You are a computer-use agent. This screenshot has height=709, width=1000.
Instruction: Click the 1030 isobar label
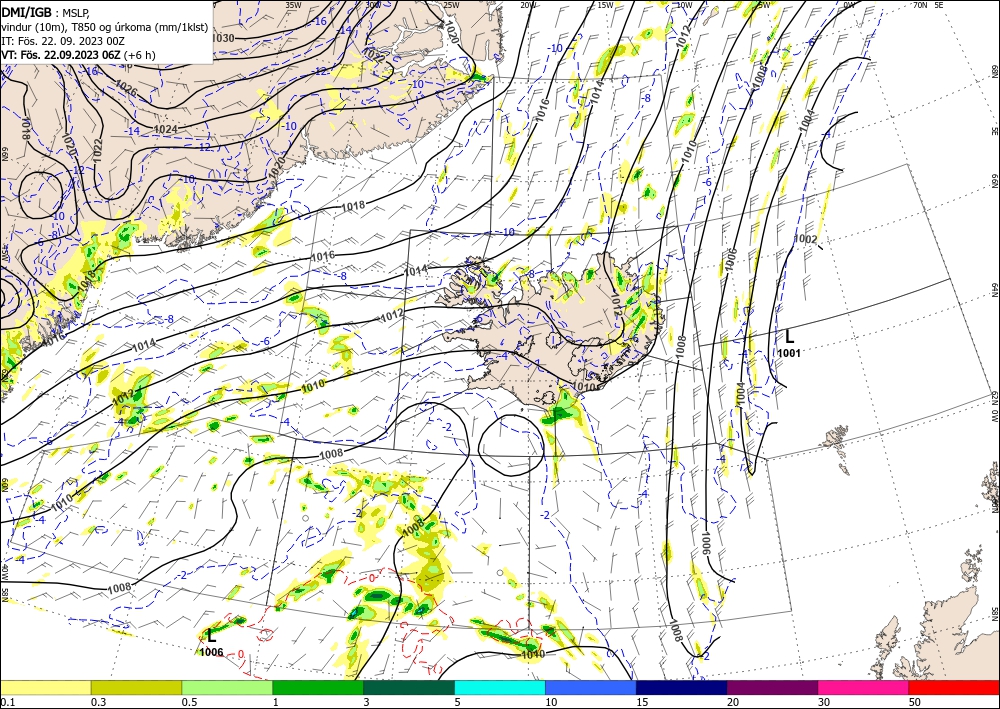click(x=223, y=38)
